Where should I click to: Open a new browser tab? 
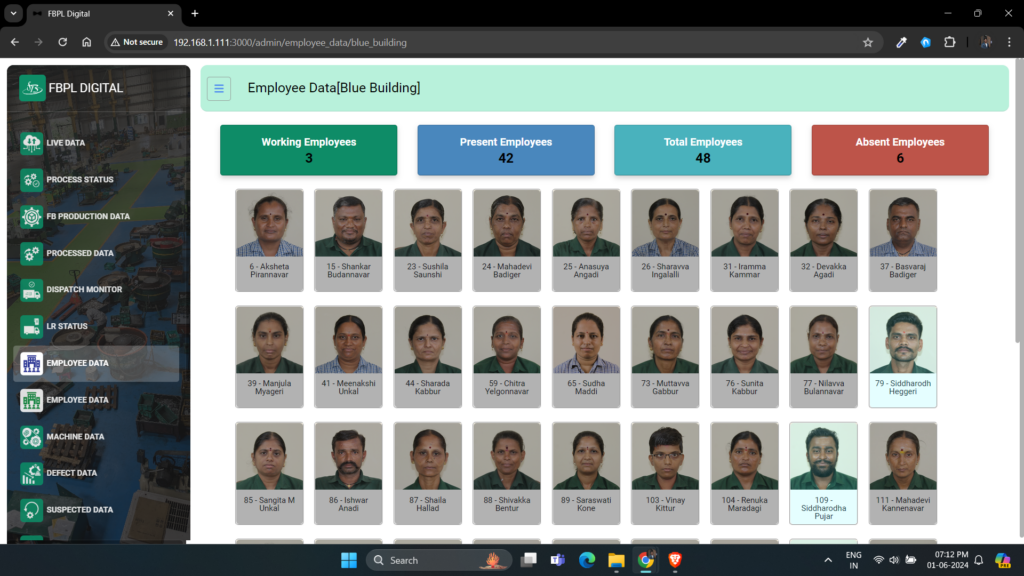[195, 13]
